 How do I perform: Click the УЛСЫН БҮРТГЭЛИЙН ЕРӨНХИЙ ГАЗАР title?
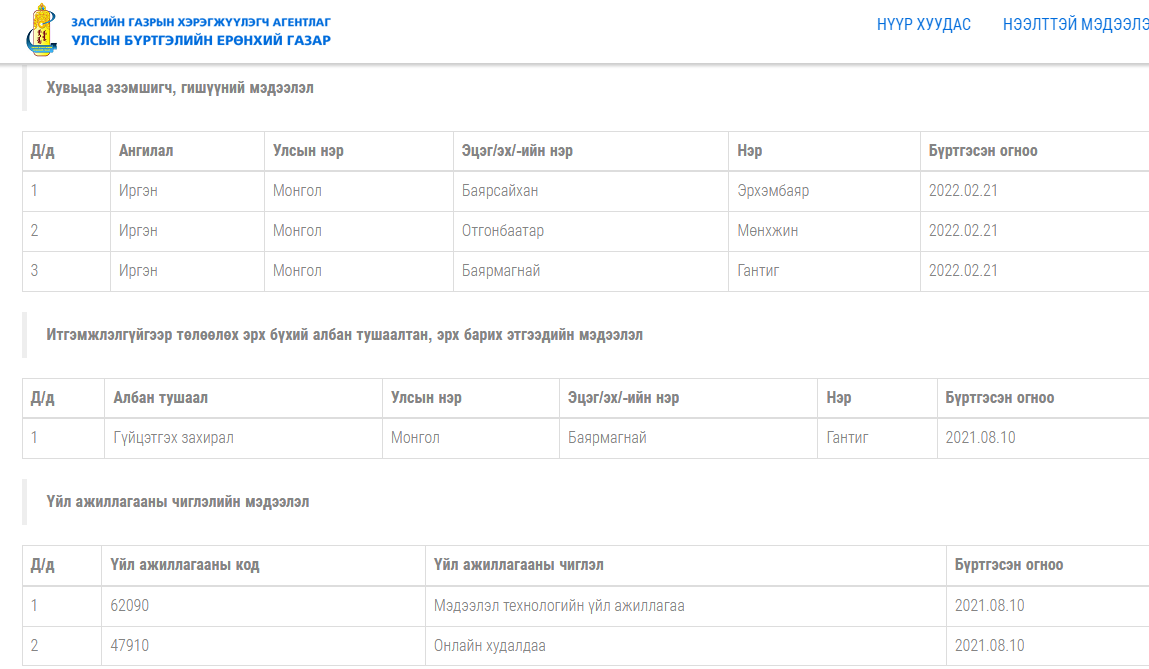pos(201,40)
